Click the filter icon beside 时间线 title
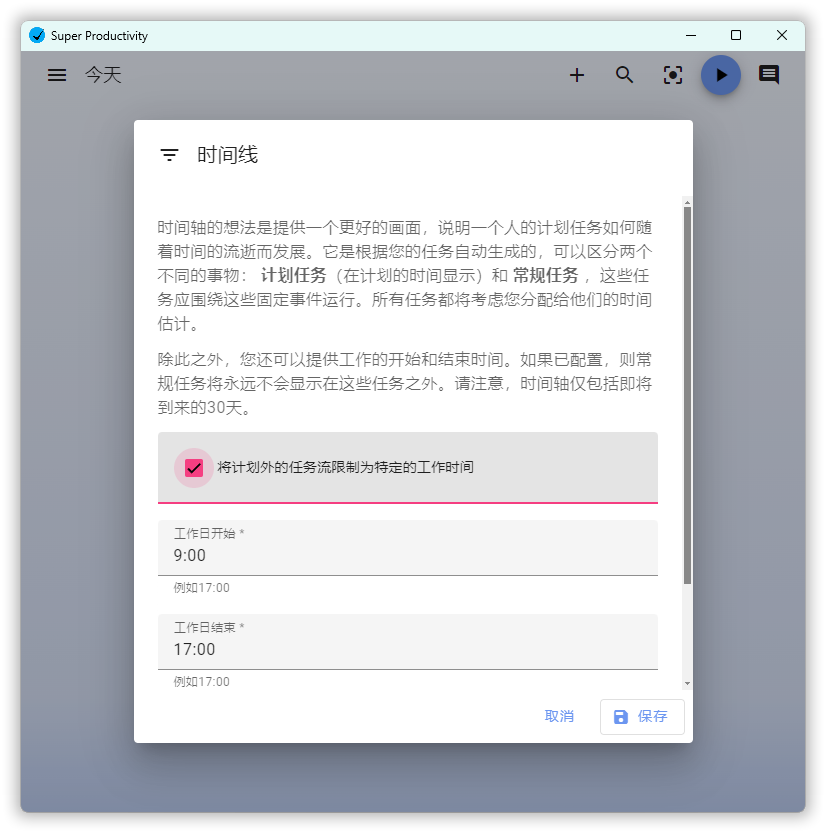The image size is (826, 833). click(168, 155)
